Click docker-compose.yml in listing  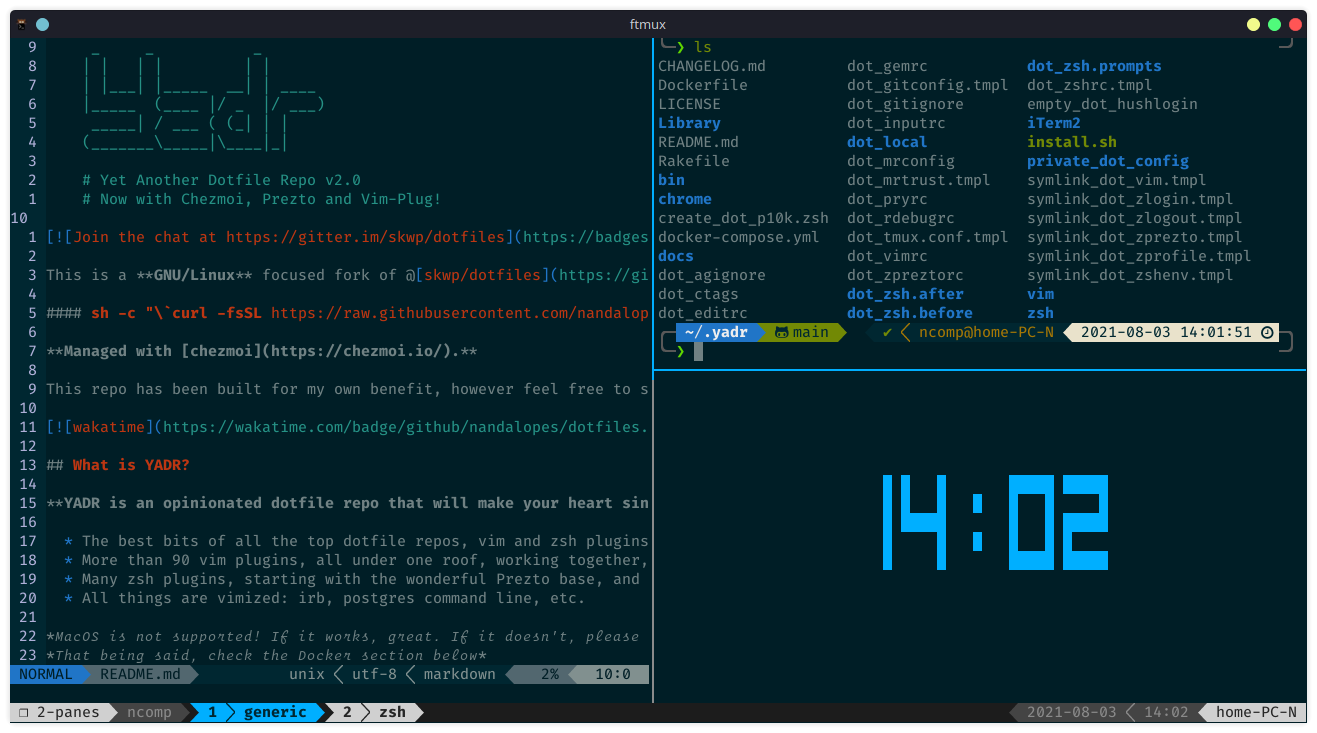pyautogui.click(x=739, y=237)
